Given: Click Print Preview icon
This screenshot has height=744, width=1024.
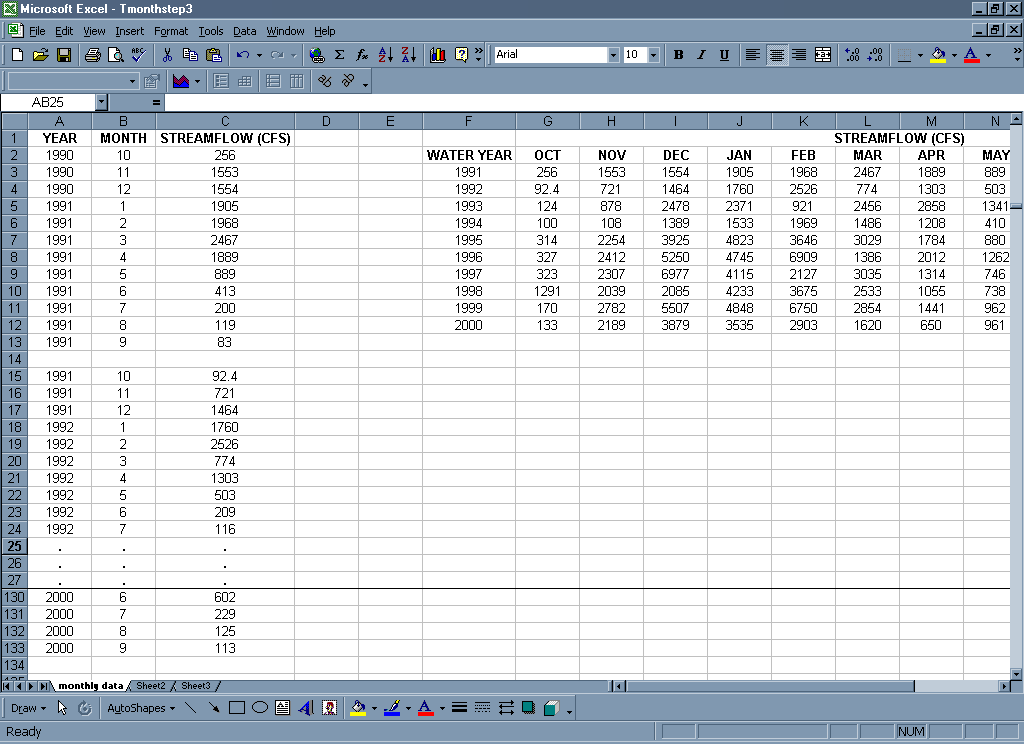Looking at the screenshot, I should pos(115,55).
